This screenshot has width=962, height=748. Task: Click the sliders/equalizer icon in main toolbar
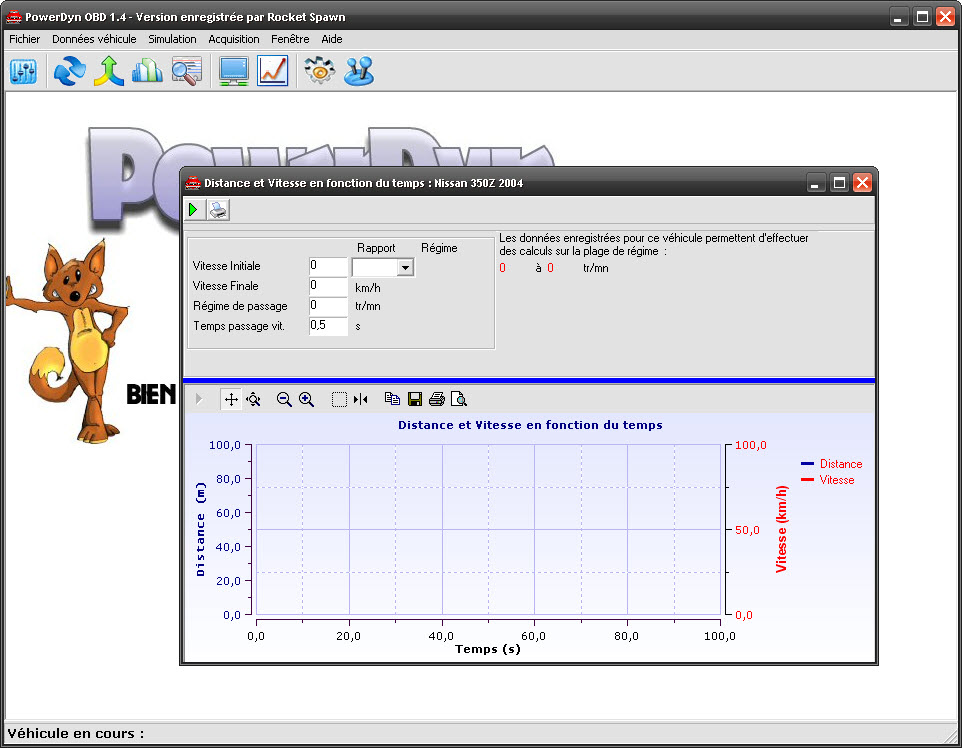(23, 71)
